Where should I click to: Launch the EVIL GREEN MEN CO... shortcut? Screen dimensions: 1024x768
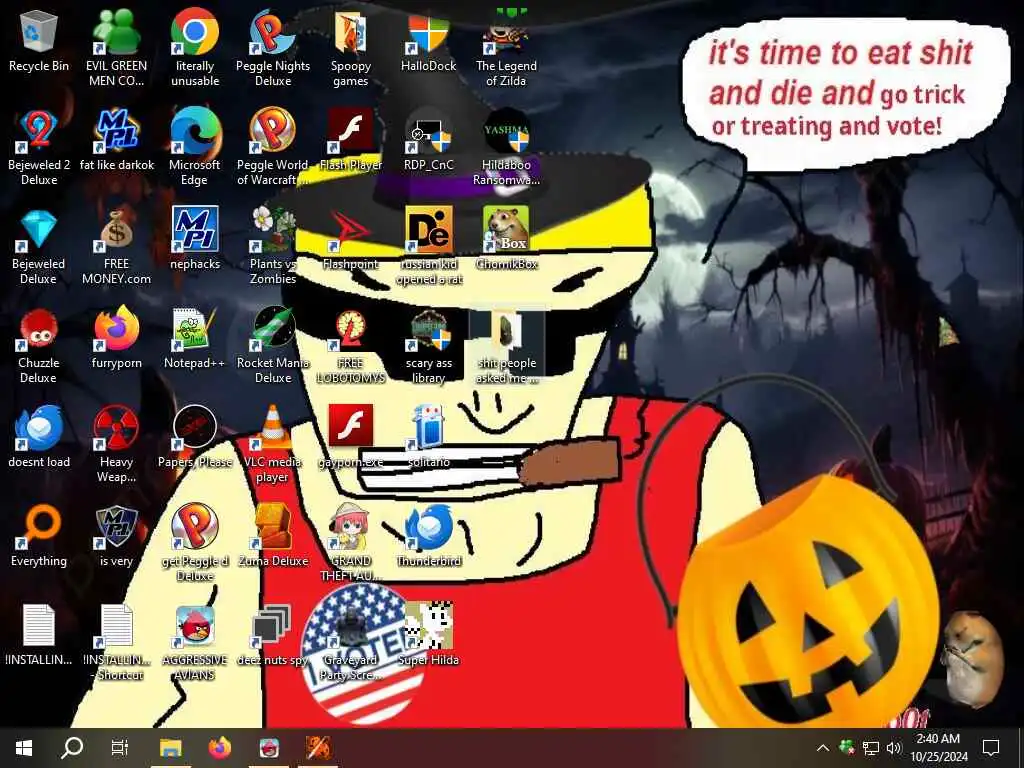pyautogui.click(x=116, y=48)
